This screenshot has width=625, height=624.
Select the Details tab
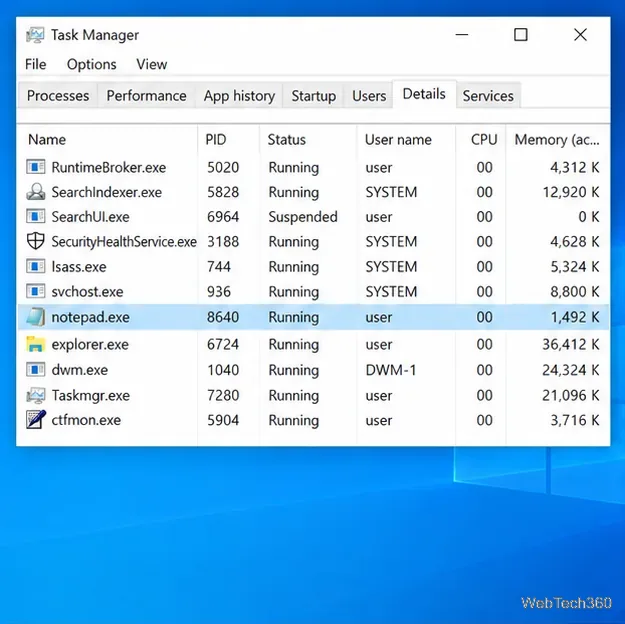424,94
